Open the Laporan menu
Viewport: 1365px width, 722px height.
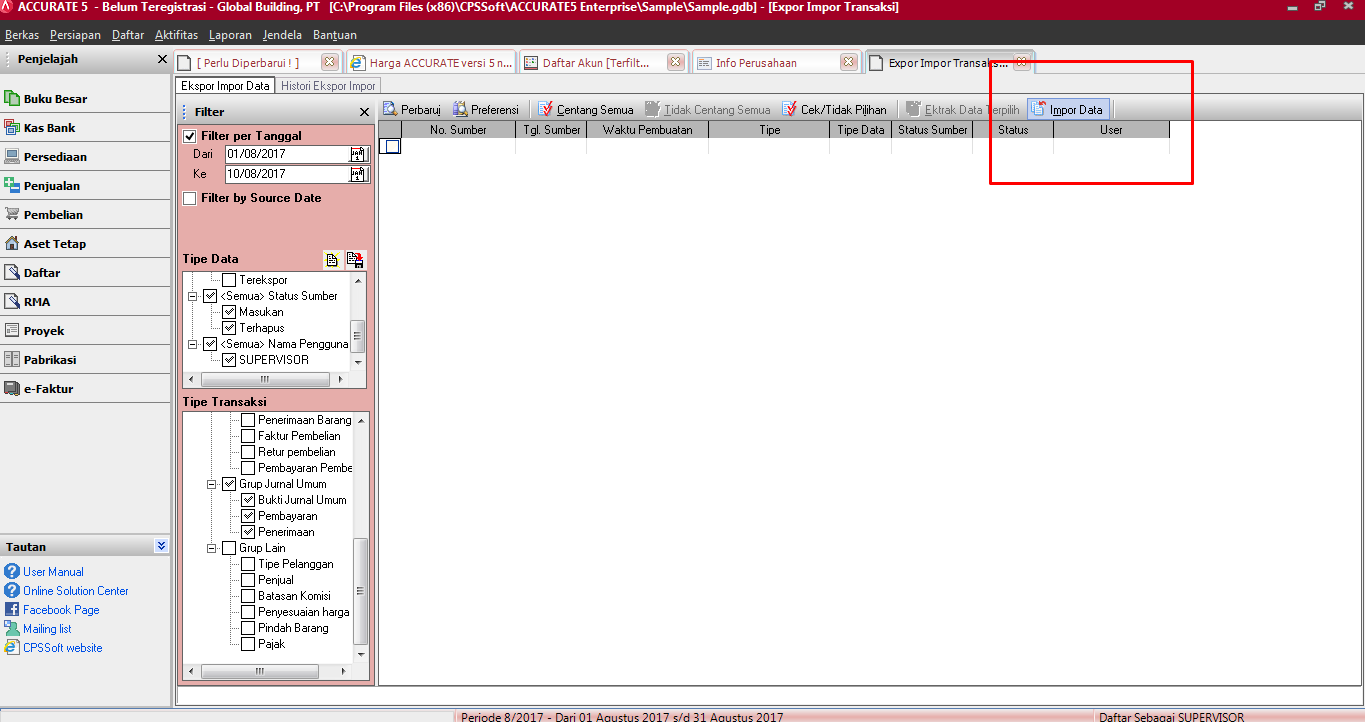(230, 35)
